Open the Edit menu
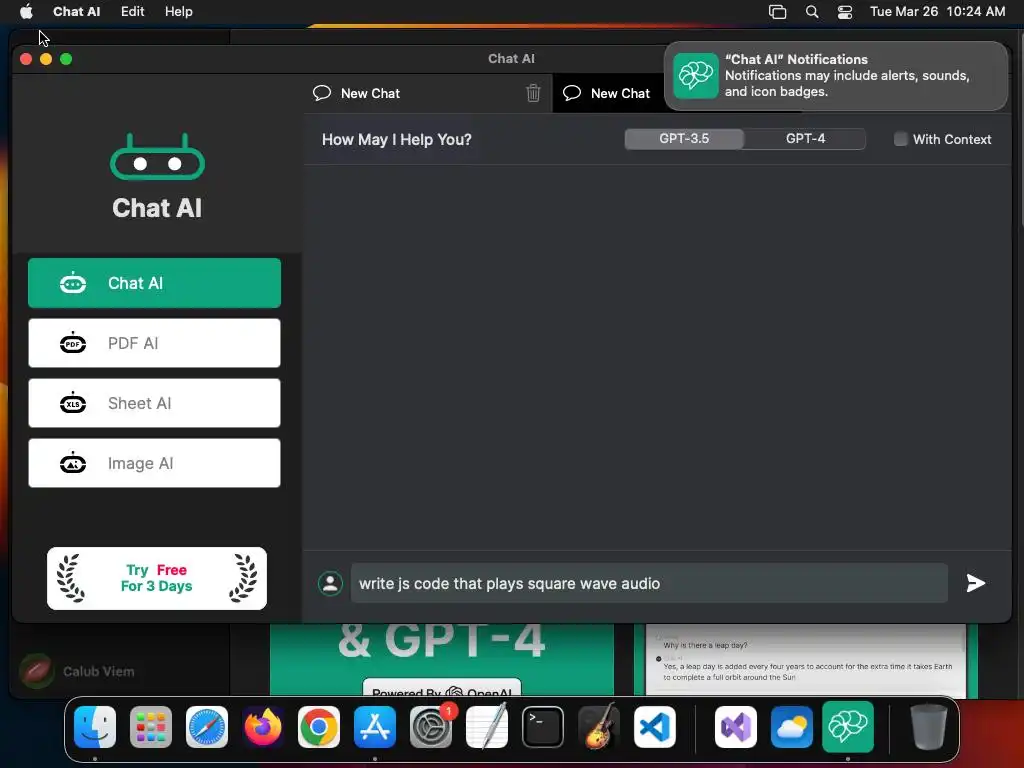Screen dimensions: 1024x768 tap(133, 12)
